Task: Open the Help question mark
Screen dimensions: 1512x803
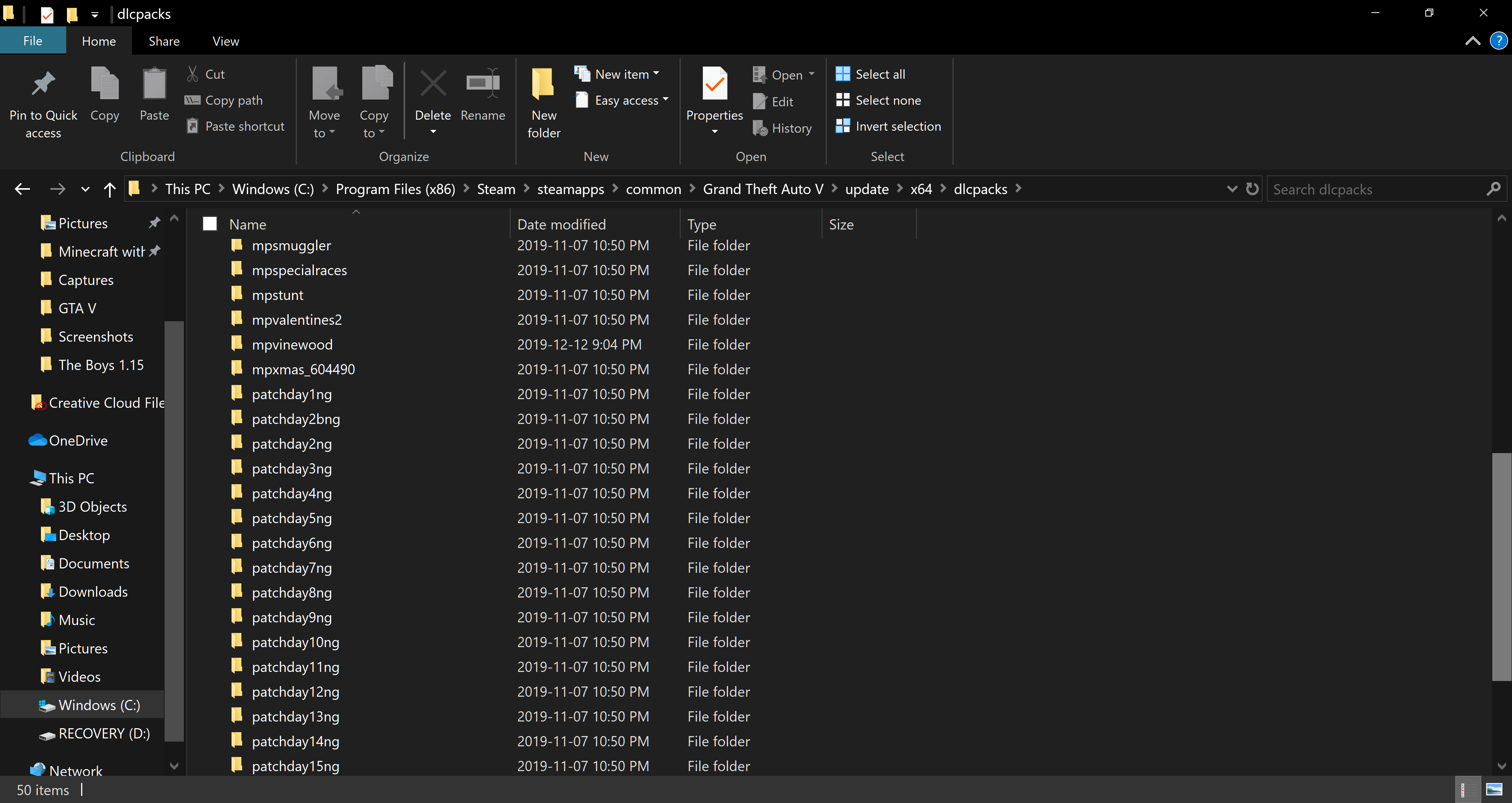Action: (1499, 41)
